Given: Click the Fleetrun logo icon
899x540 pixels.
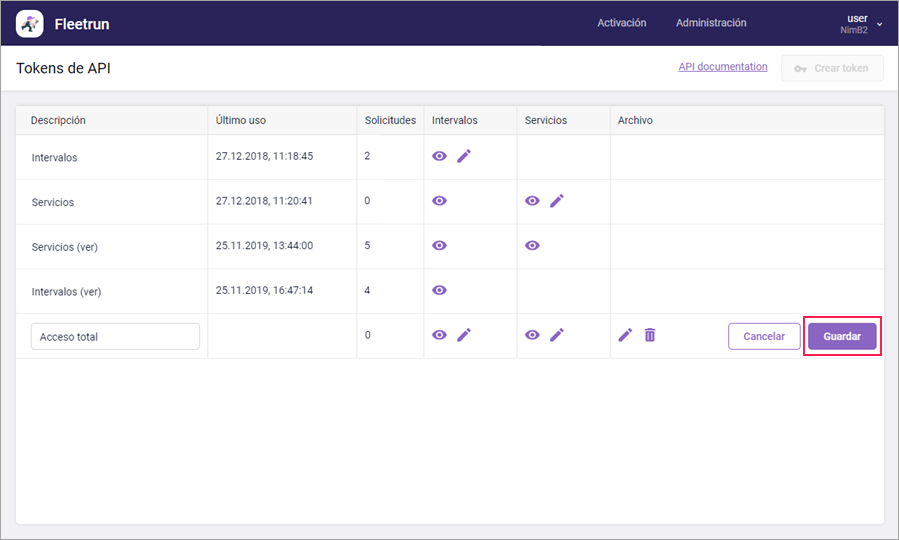Looking at the screenshot, I should pyautogui.click(x=30, y=23).
